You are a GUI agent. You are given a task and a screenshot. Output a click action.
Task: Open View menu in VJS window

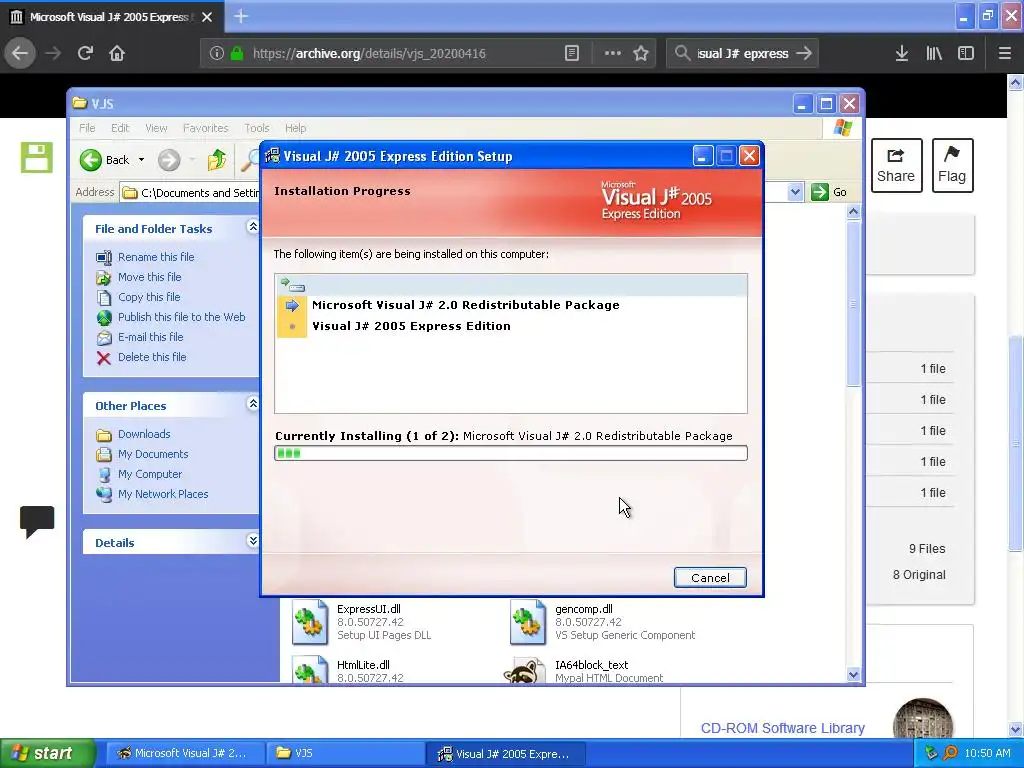(x=156, y=128)
